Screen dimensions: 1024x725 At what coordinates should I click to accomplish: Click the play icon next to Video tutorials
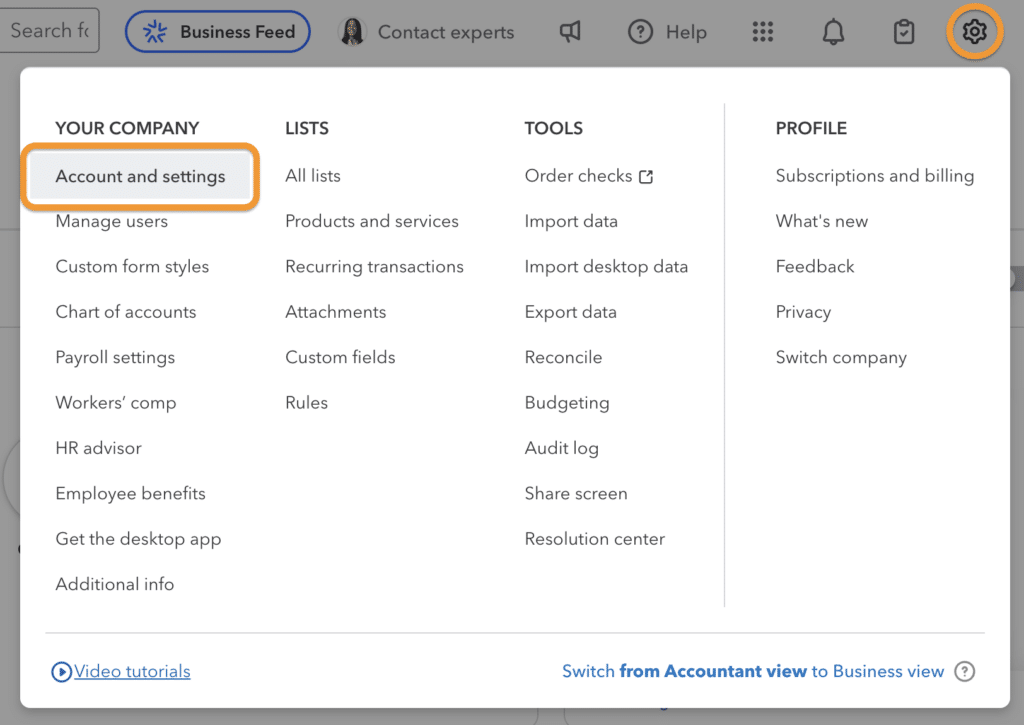(x=61, y=671)
